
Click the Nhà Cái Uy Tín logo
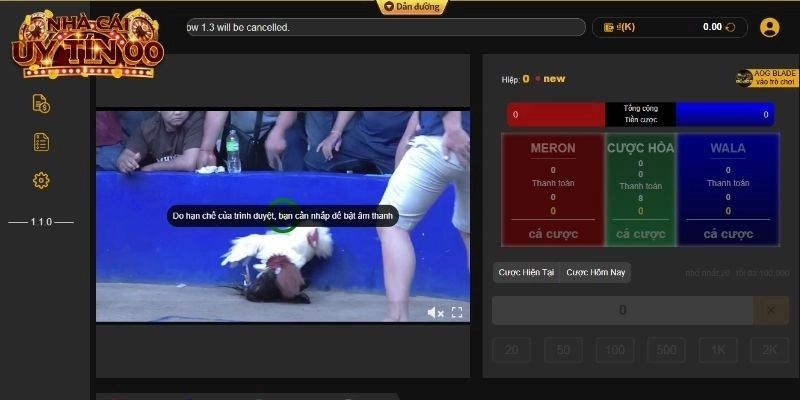(88, 43)
